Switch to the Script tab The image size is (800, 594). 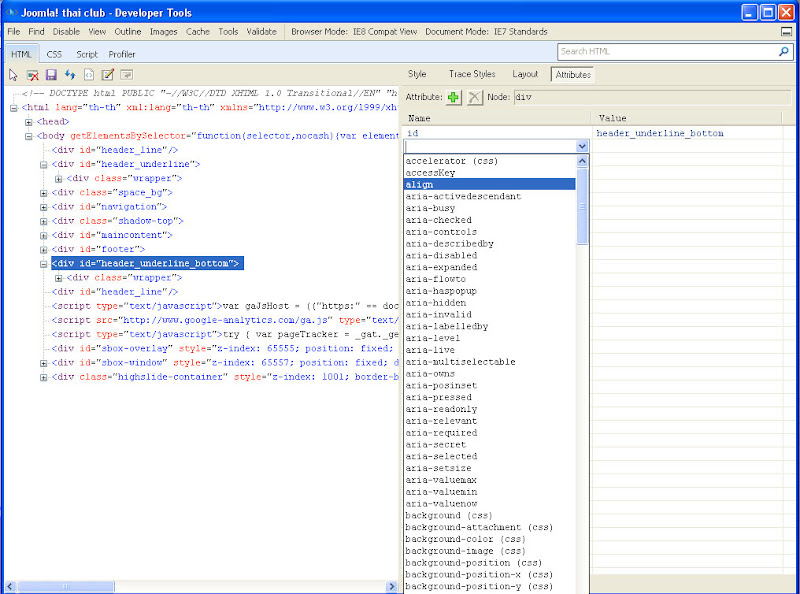[87, 54]
